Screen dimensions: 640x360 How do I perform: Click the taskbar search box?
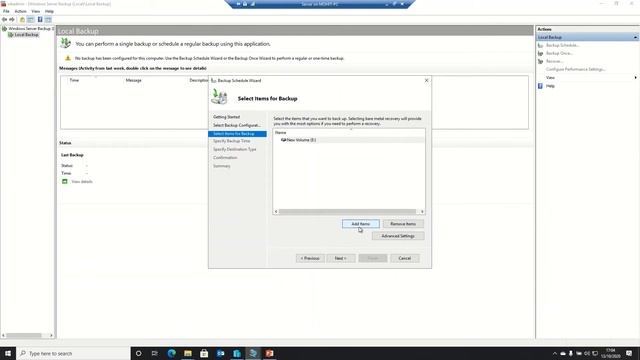click(73, 353)
